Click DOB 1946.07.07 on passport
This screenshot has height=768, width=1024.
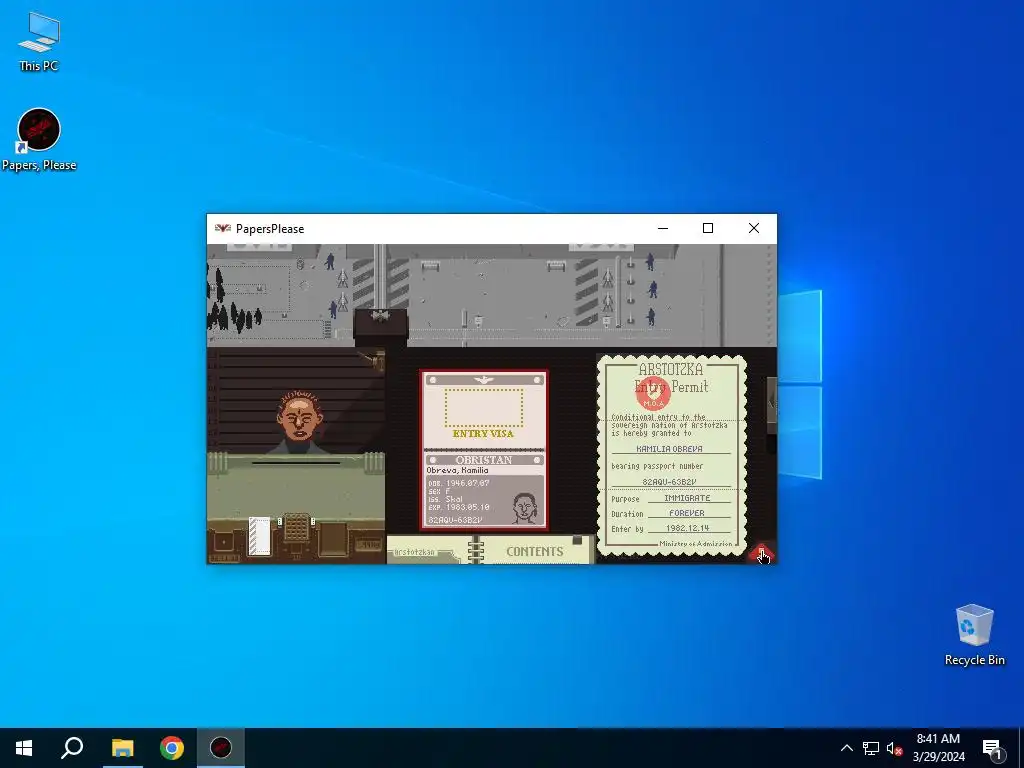[458, 483]
